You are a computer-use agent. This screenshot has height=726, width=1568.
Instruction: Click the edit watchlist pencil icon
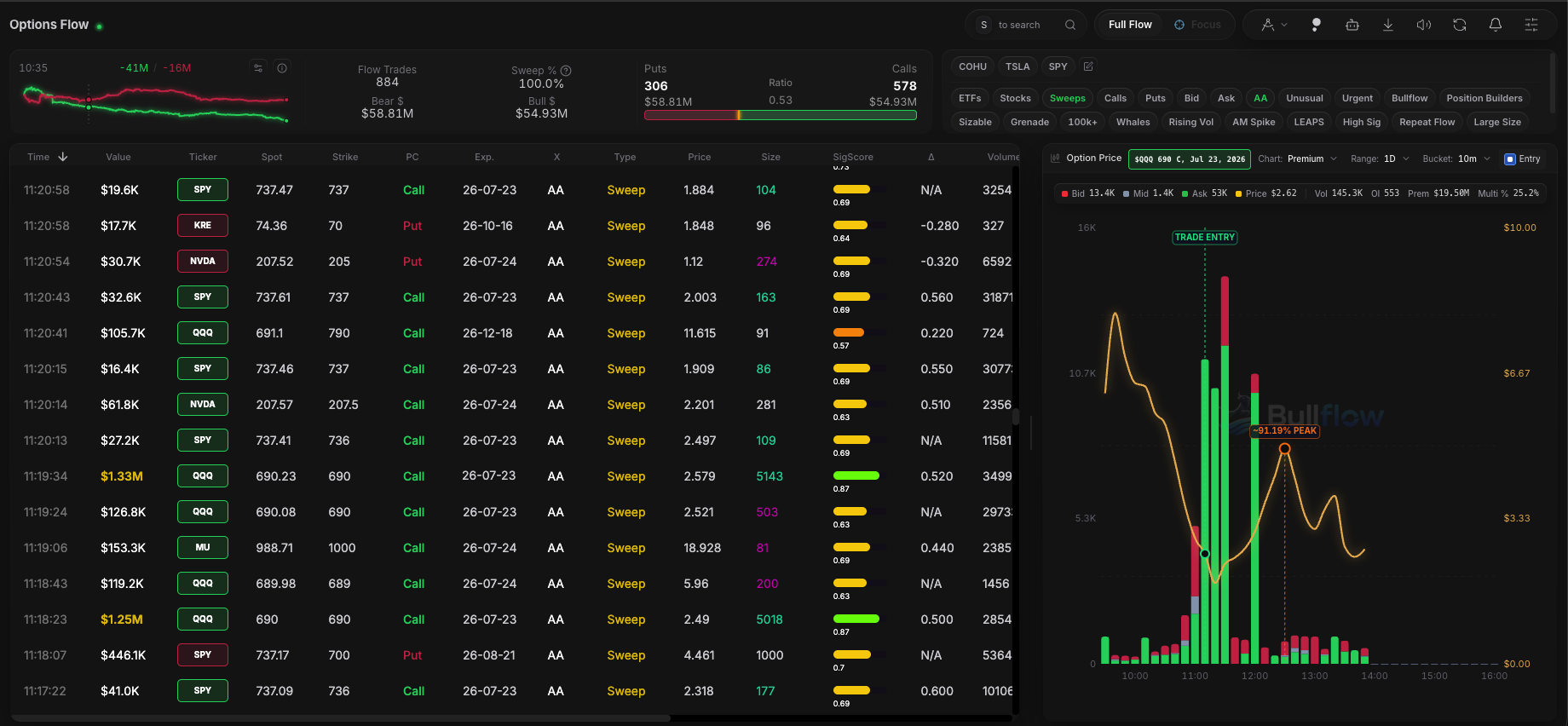1088,66
